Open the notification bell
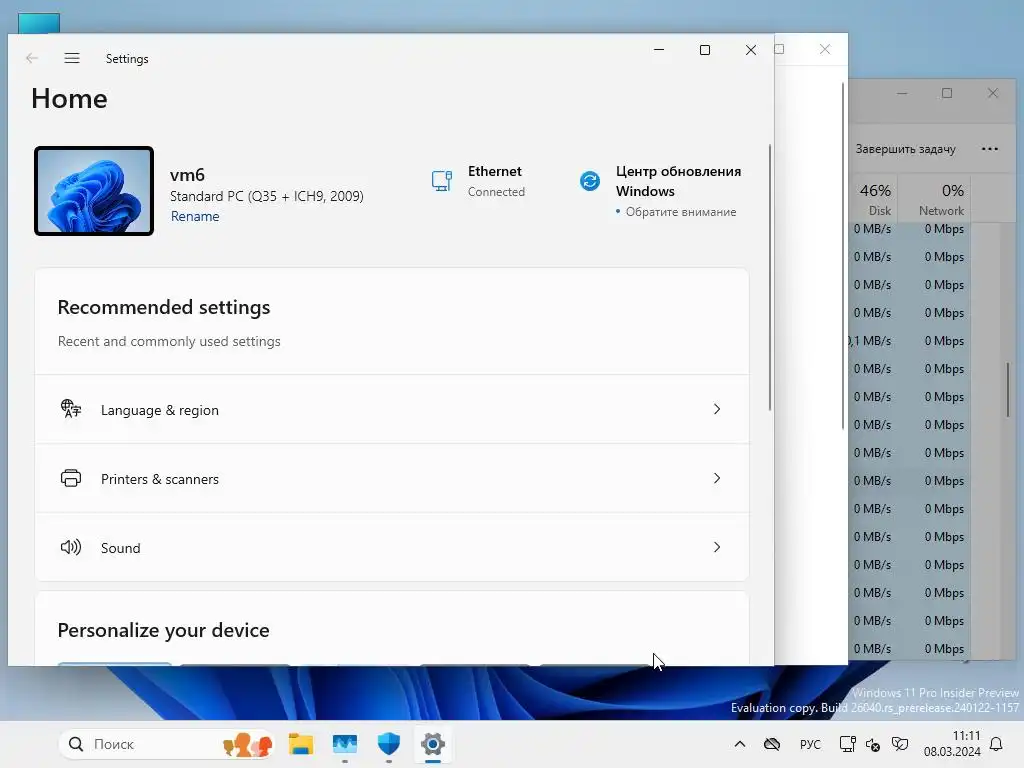1024x768 pixels. 996,744
